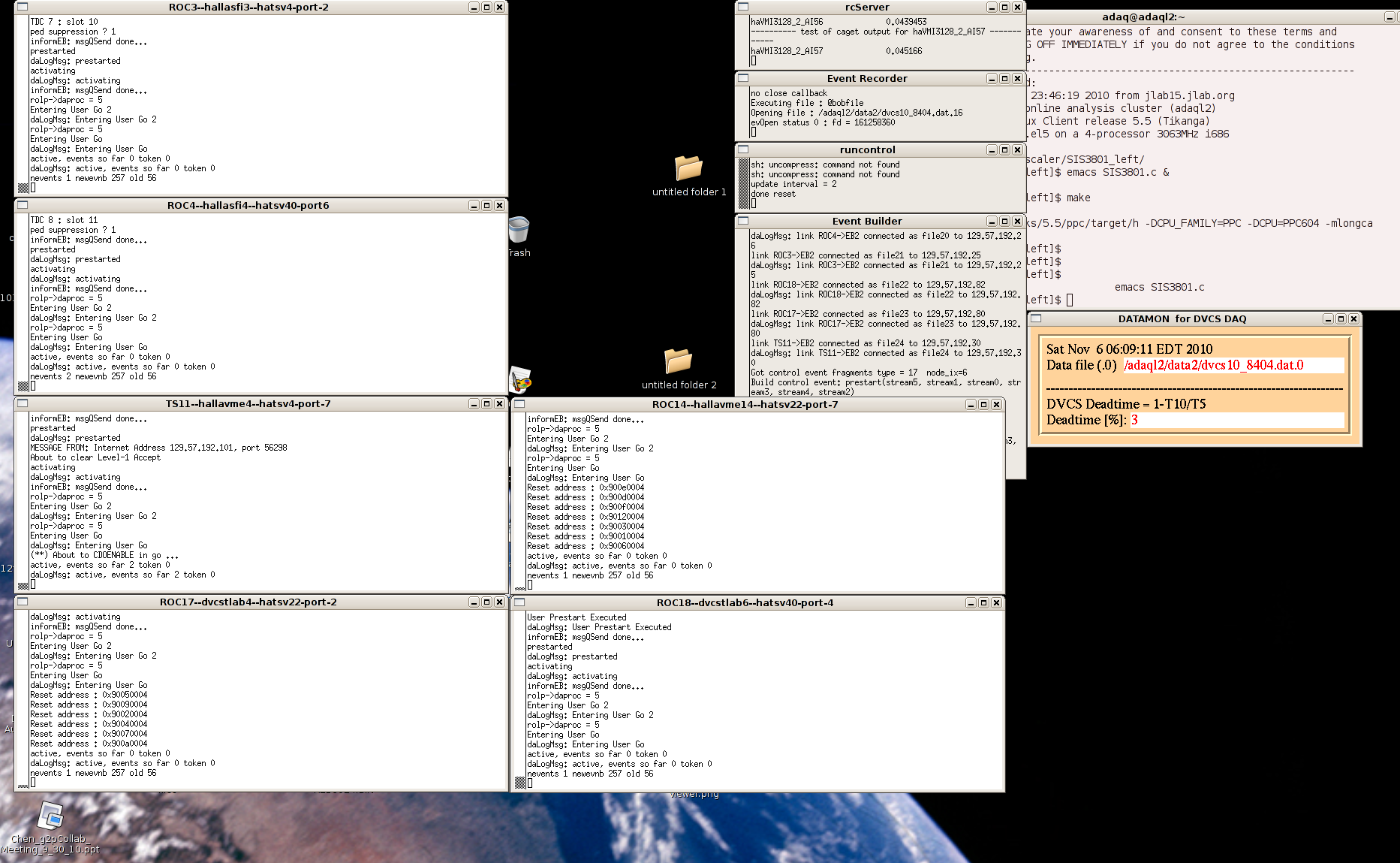
Task: Click "Opening file" line in Event Recorder
Action: click(857, 113)
